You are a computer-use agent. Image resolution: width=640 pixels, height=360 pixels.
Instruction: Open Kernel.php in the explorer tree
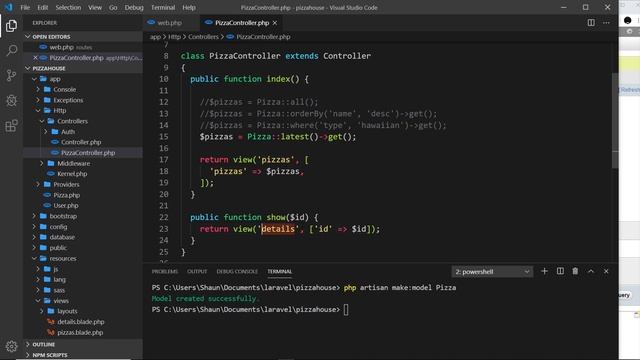[x=72, y=174]
